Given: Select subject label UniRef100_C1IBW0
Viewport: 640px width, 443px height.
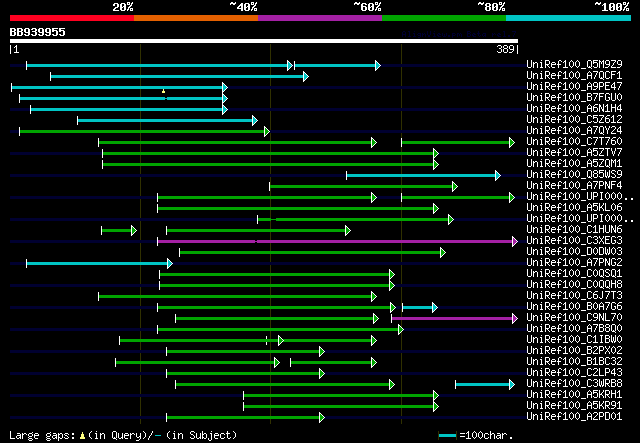Looking at the screenshot, I should (x=574, y=340).
